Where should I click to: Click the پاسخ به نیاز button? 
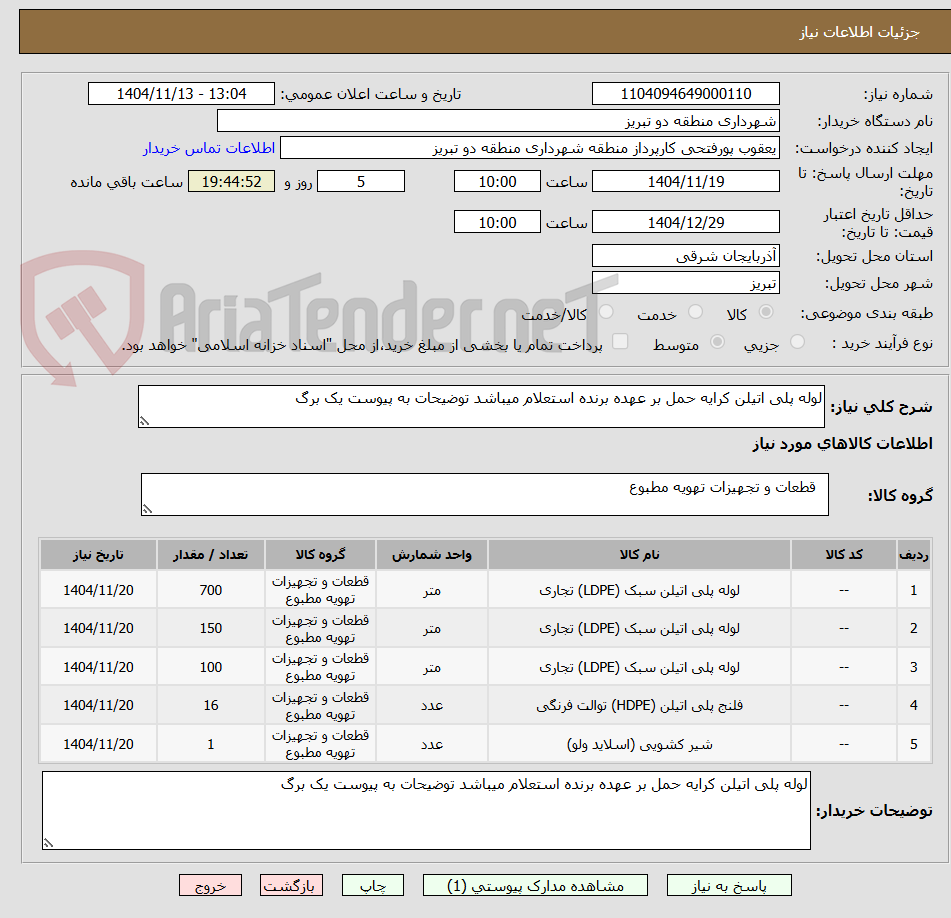[x=729, y=885]
